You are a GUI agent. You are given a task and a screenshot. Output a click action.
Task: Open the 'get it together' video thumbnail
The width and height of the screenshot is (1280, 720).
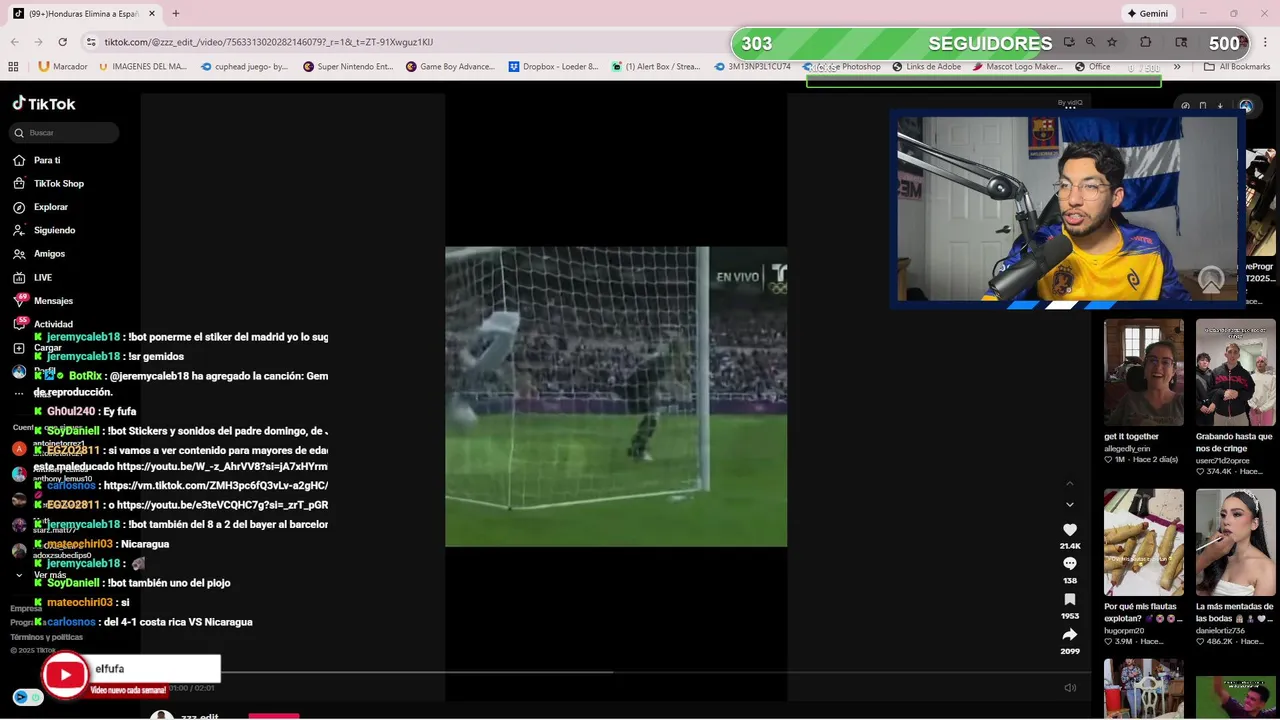(x=1144, y=373)
